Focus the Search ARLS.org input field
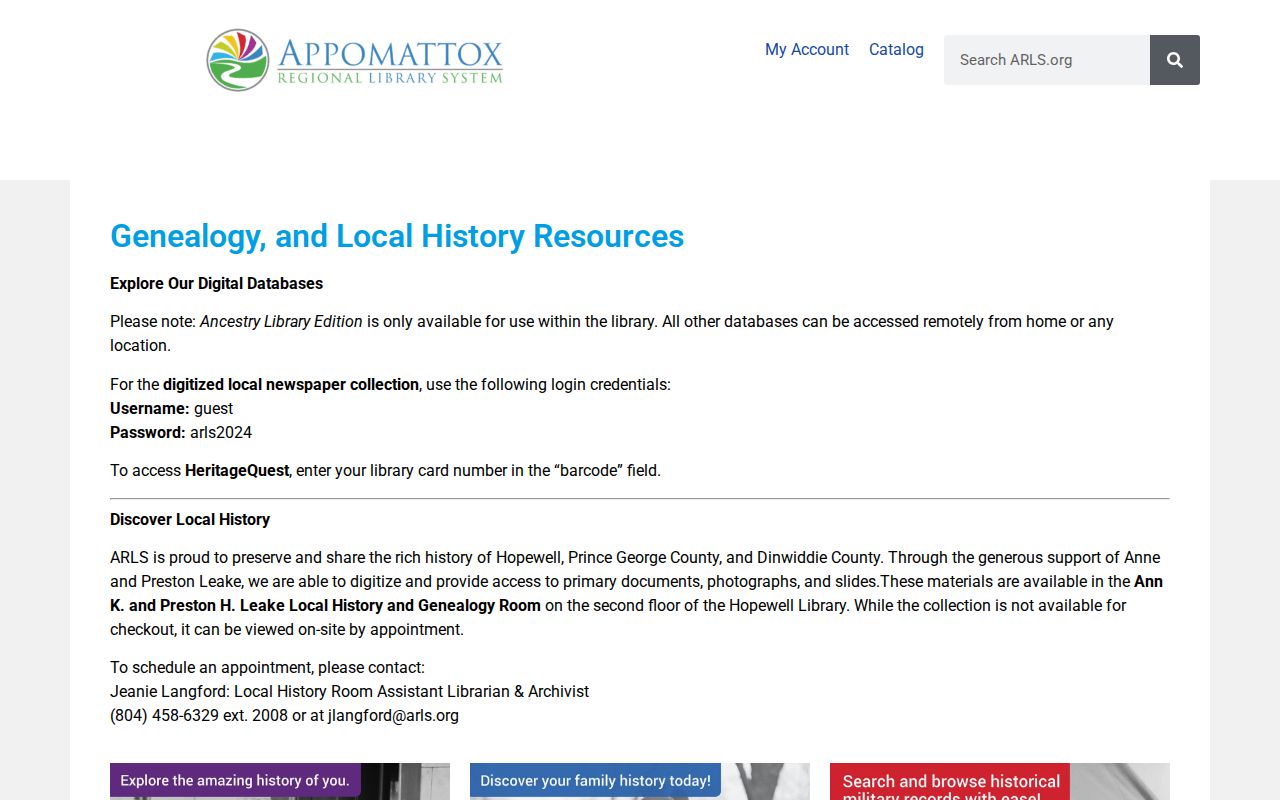 (1047, 60)
